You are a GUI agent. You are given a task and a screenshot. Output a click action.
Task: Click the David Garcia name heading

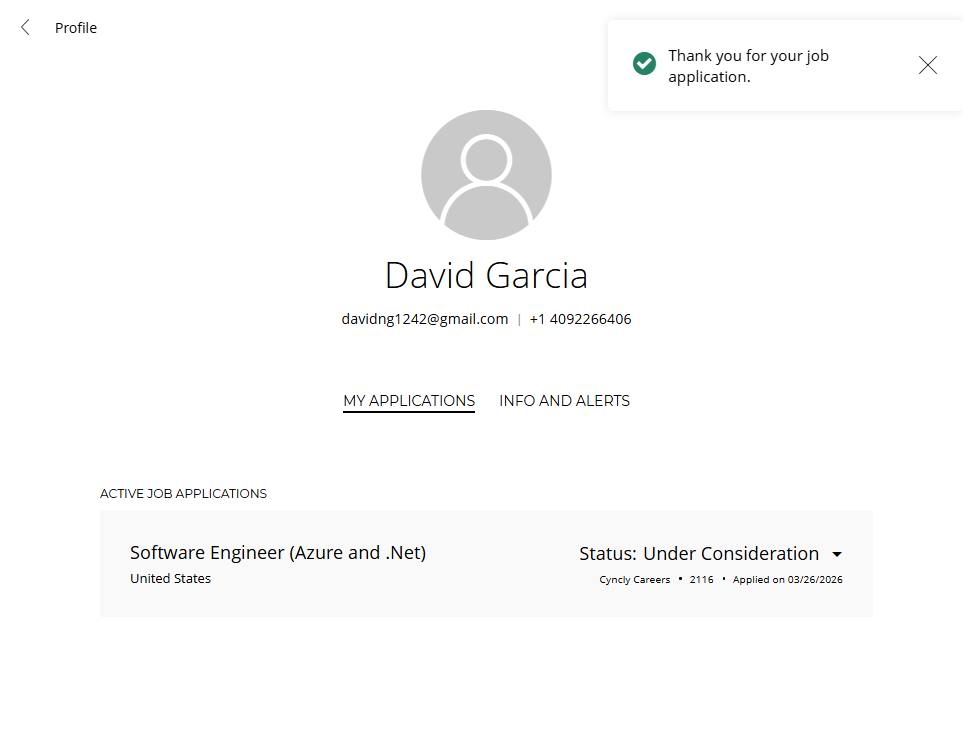coord(486,275)
